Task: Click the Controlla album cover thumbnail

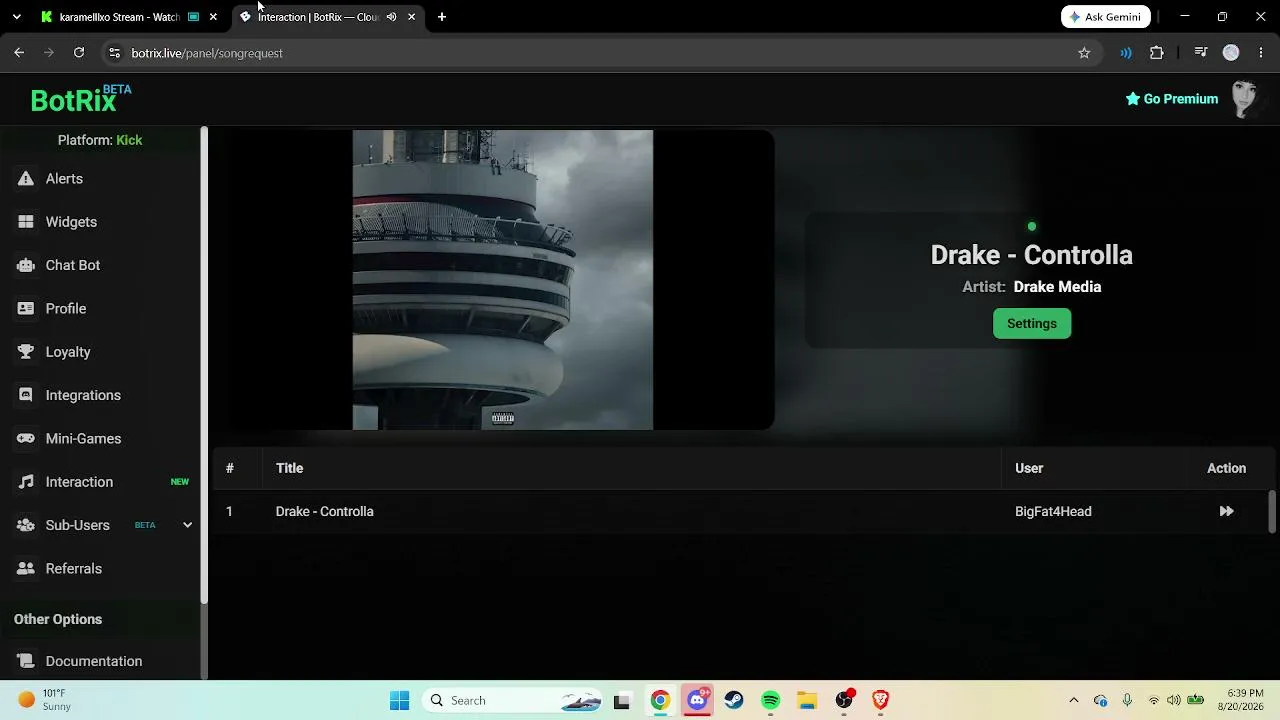Action: pos(503,280)
